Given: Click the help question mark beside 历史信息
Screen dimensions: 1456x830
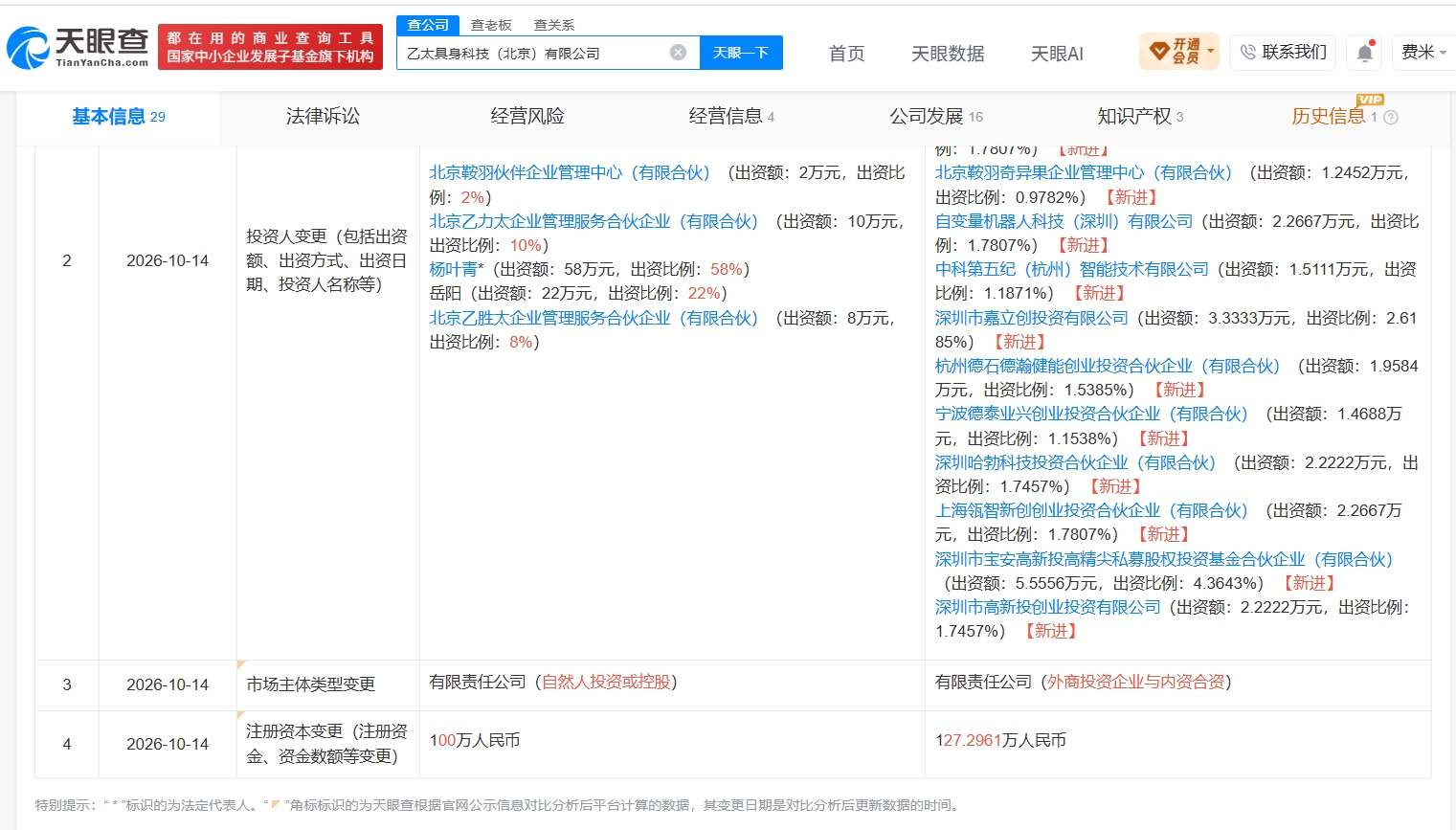Looking at the screenshot, I should (1391, 118).
